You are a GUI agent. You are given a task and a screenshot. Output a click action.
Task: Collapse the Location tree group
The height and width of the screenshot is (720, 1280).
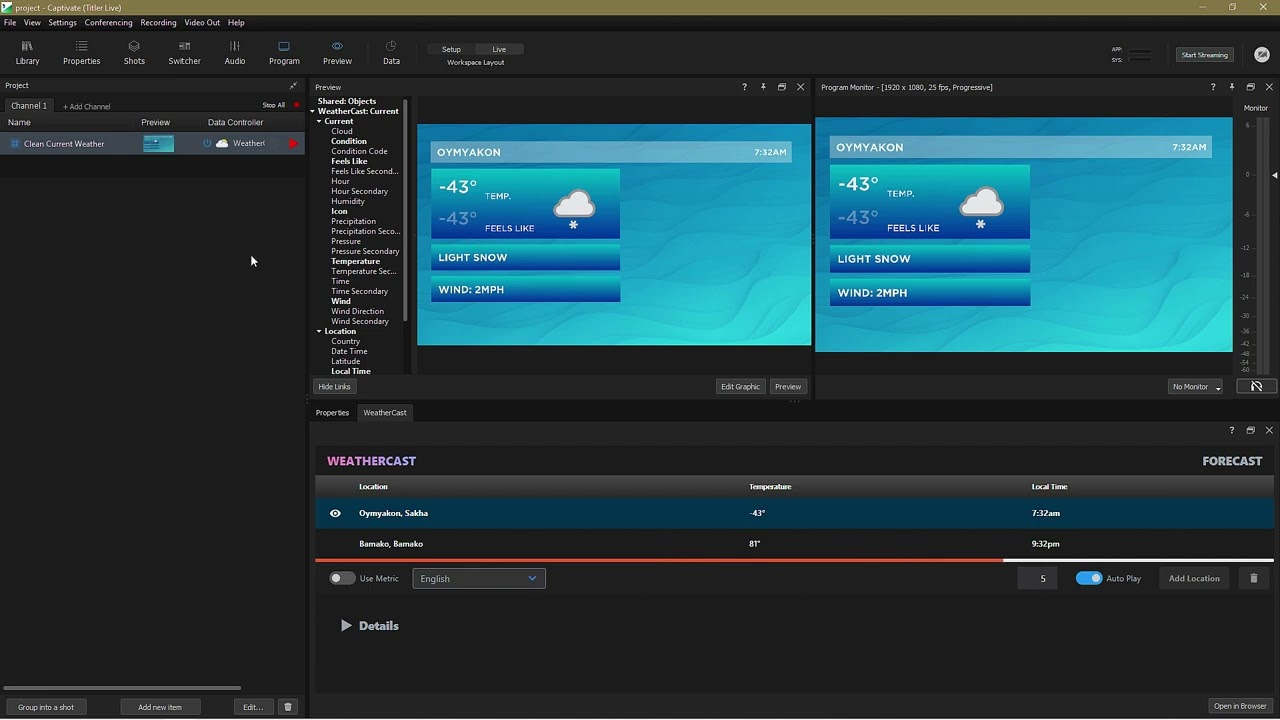[319, 331]
